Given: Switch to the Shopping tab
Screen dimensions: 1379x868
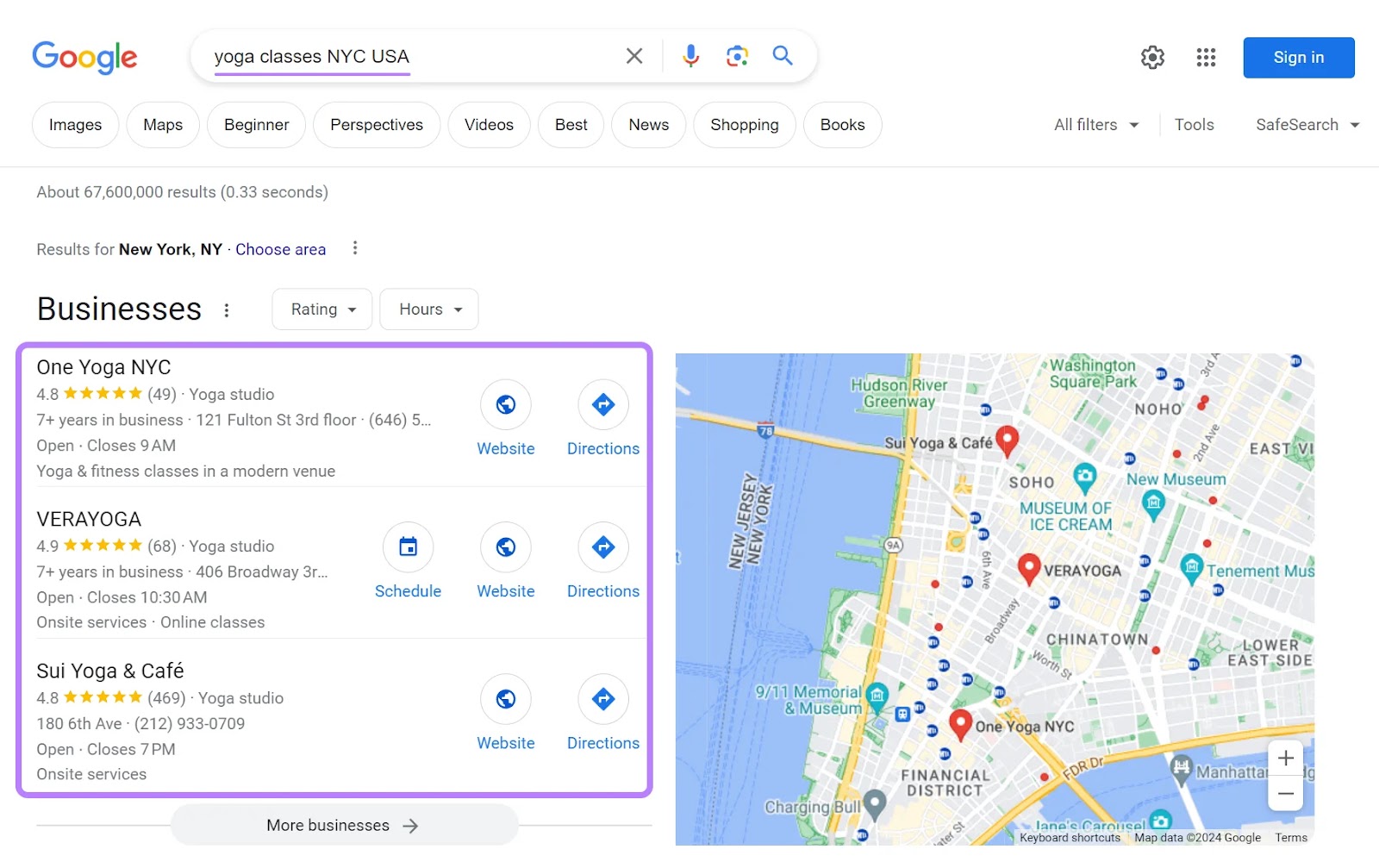Looking at the screenshot, I should [x=744, y=124].
